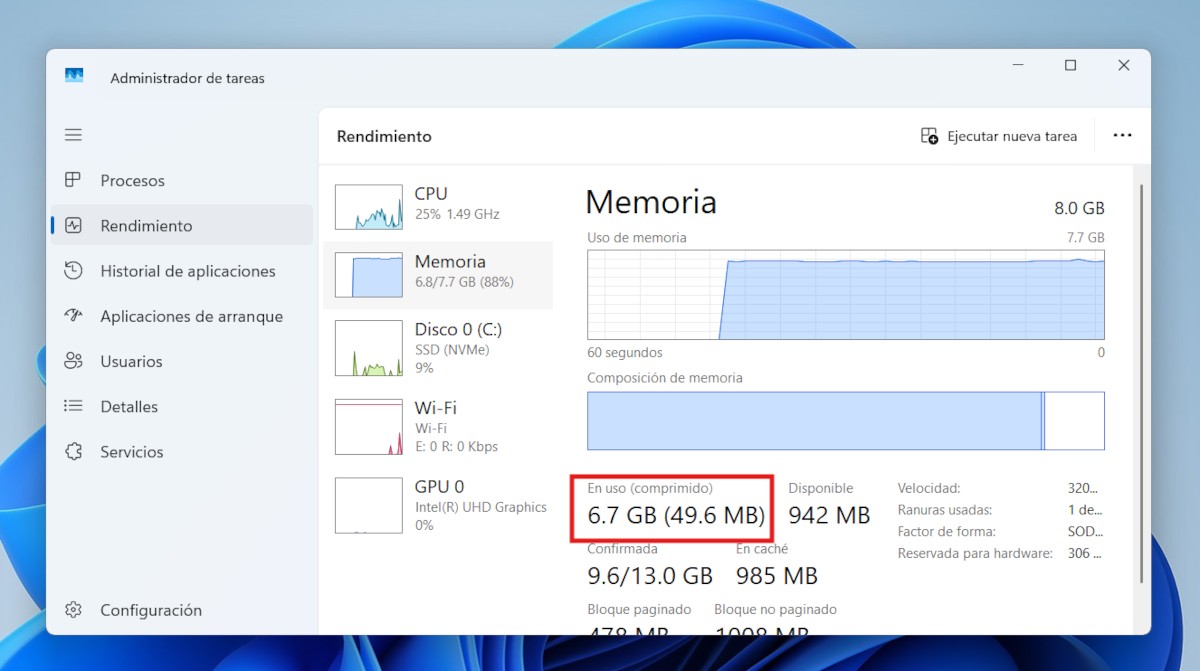Click Ejecutar nueva tarea button
Image resolution: width=1200 pixels, height=671 pixels.
click(998, 135)
